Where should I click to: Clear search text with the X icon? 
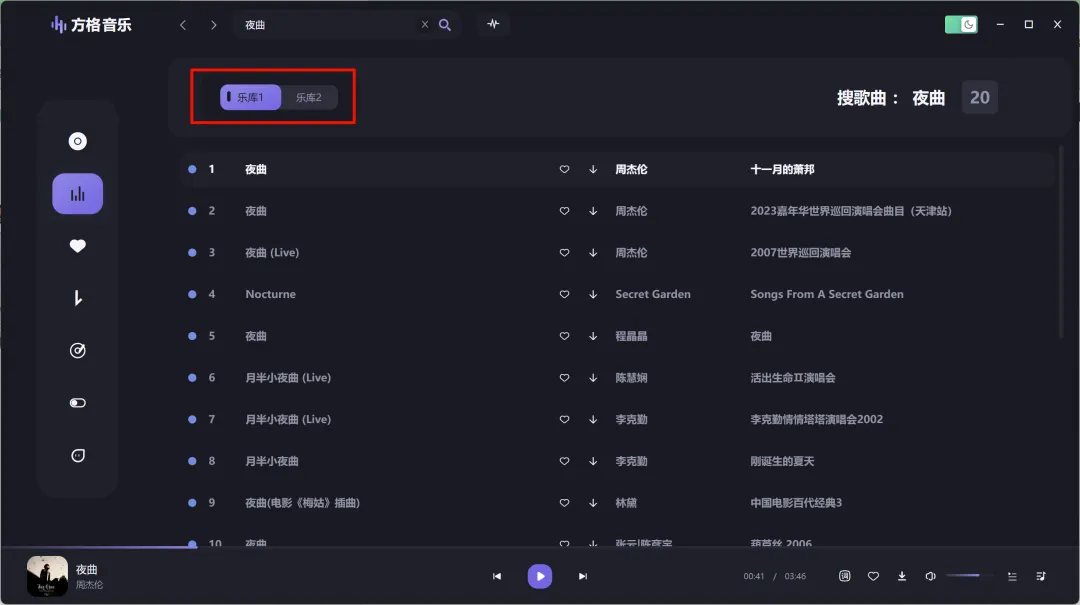pos(425,24)
